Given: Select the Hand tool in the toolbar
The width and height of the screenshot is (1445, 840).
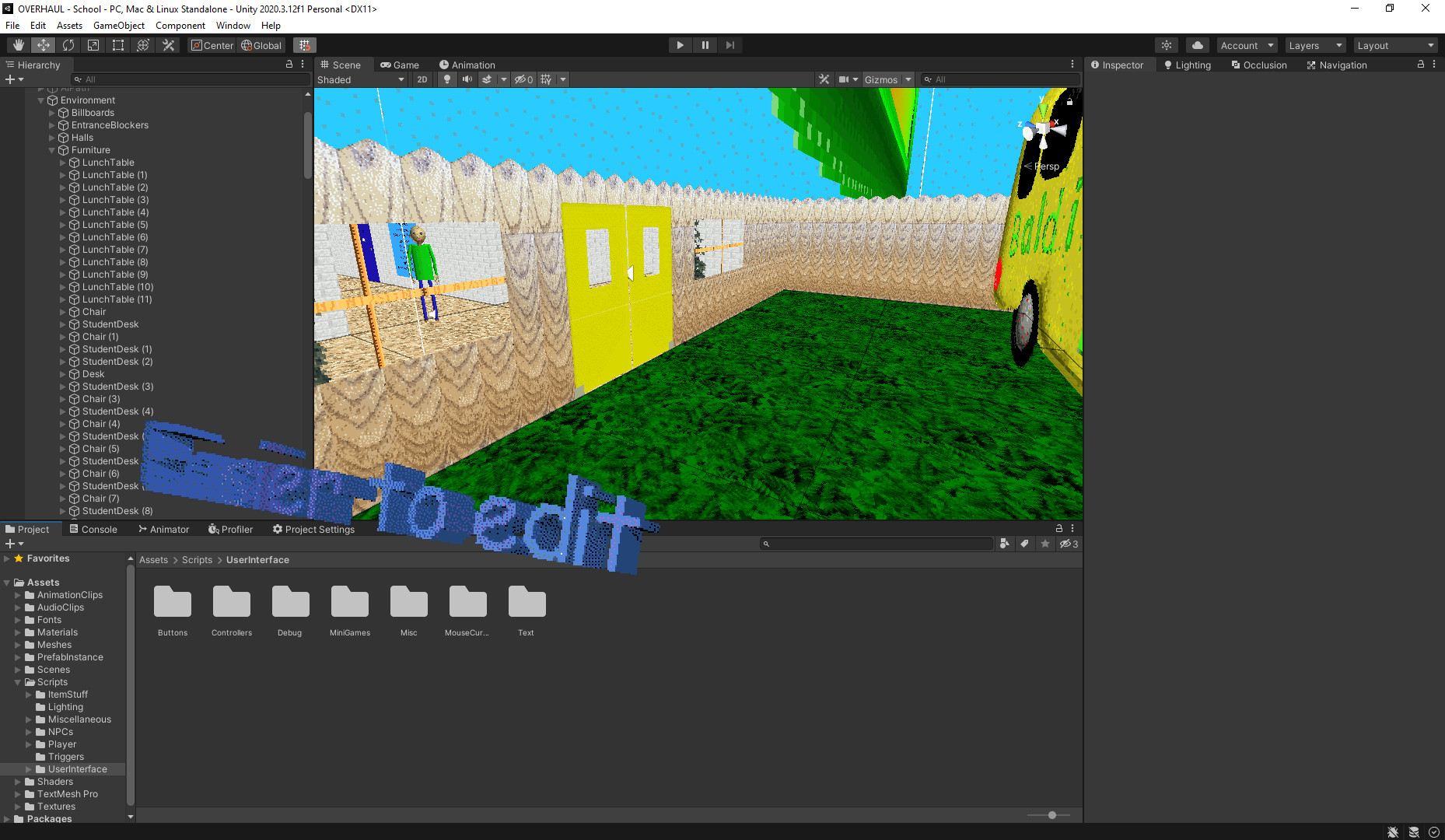Looking at the screenshot, I should pos(19,45).
